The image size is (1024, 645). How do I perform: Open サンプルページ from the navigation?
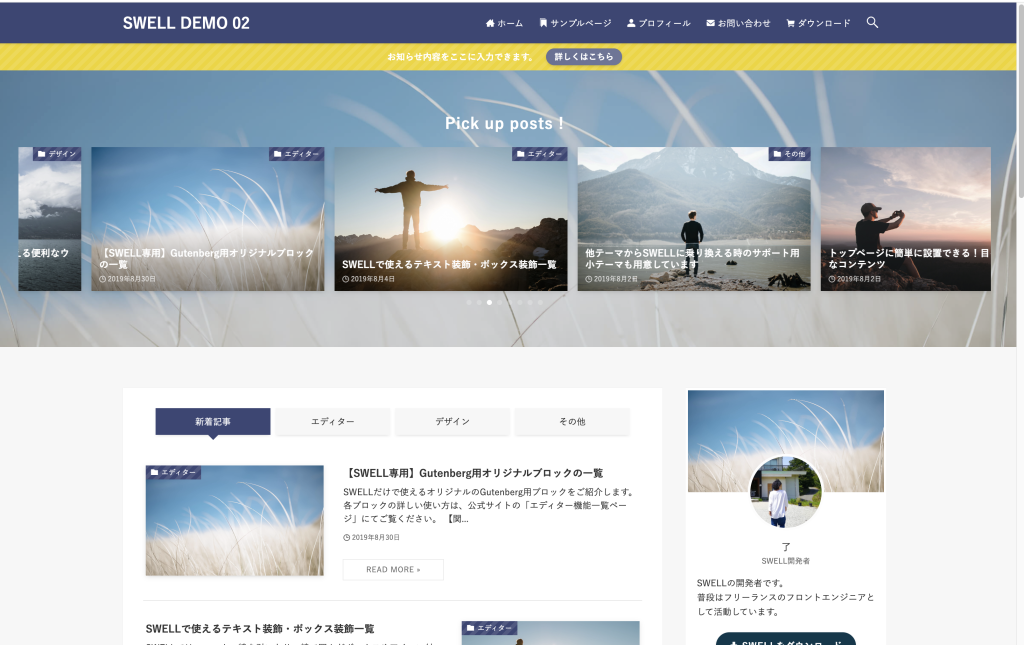574,23
